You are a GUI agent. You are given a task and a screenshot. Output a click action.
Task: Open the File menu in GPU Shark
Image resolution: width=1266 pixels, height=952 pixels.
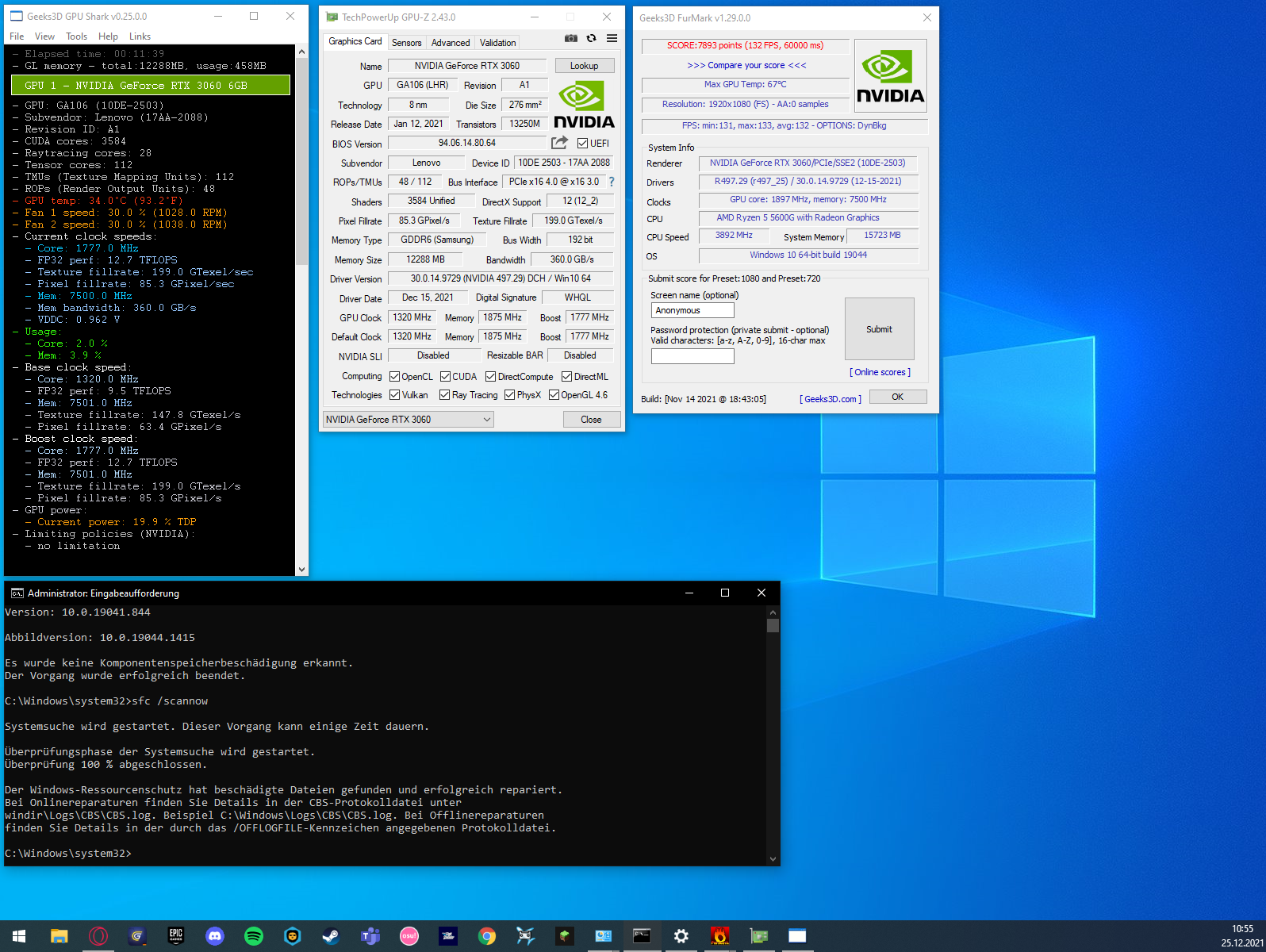click(17, 36)
